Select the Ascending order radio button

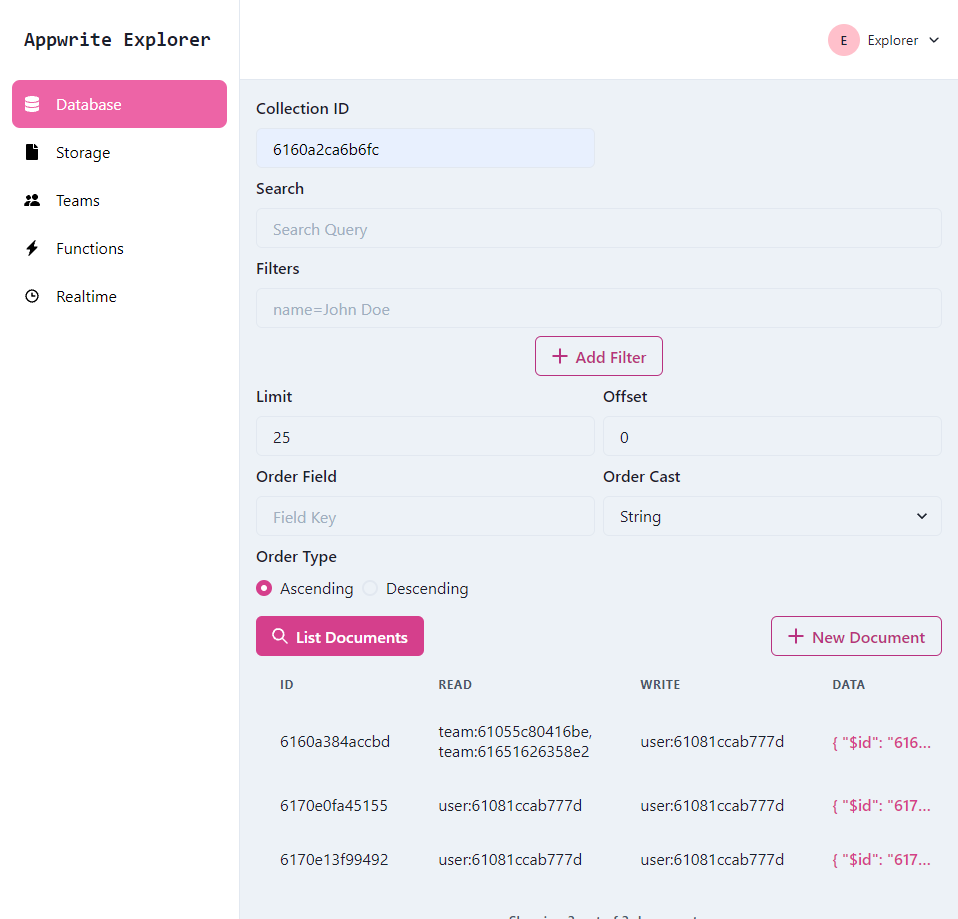[264, 588]
